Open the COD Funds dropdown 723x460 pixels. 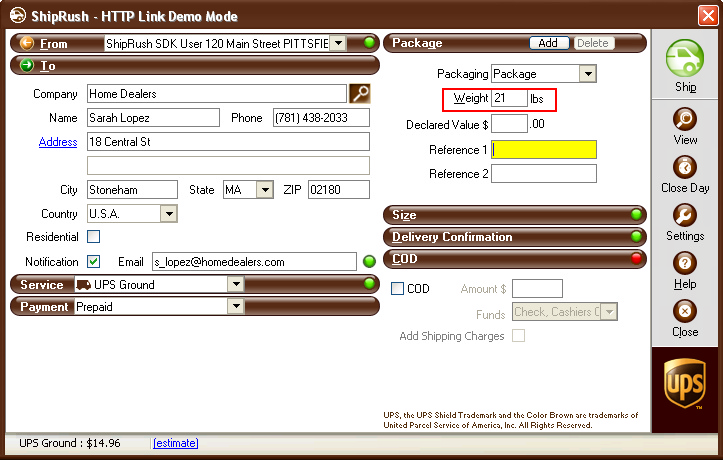[609, 312]
